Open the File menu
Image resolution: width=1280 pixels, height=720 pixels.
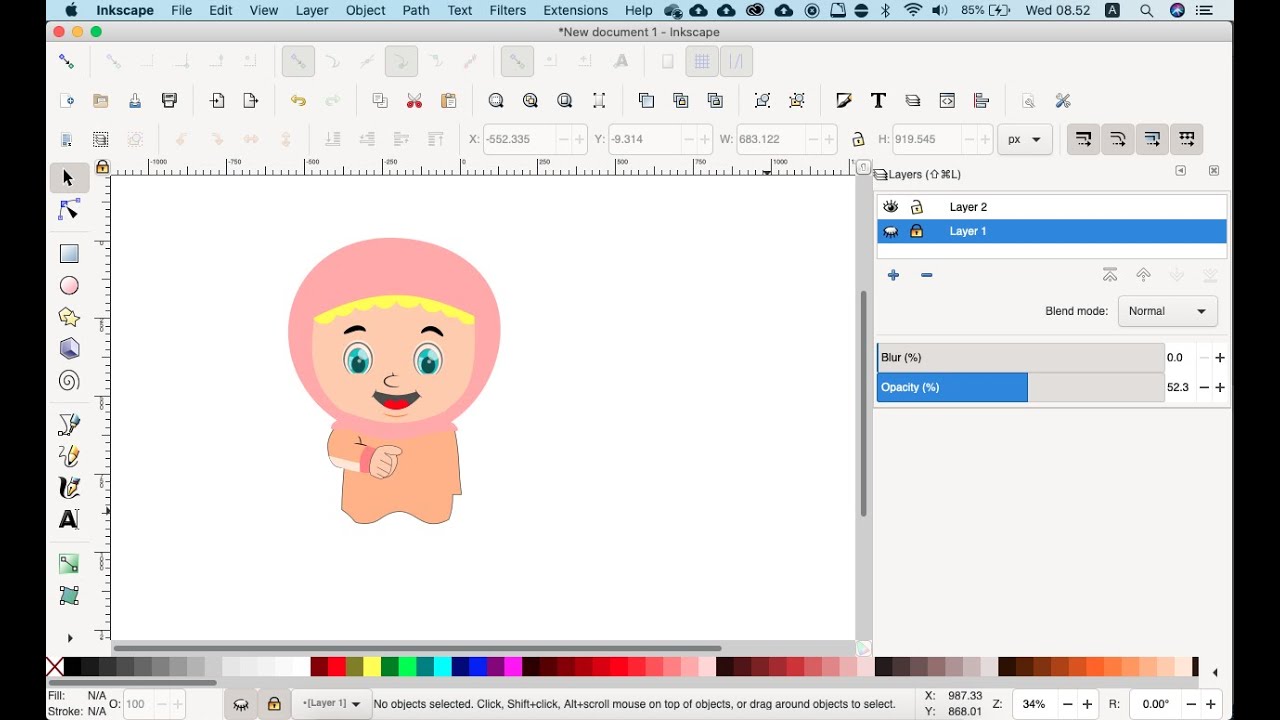[x=181, y=10]
